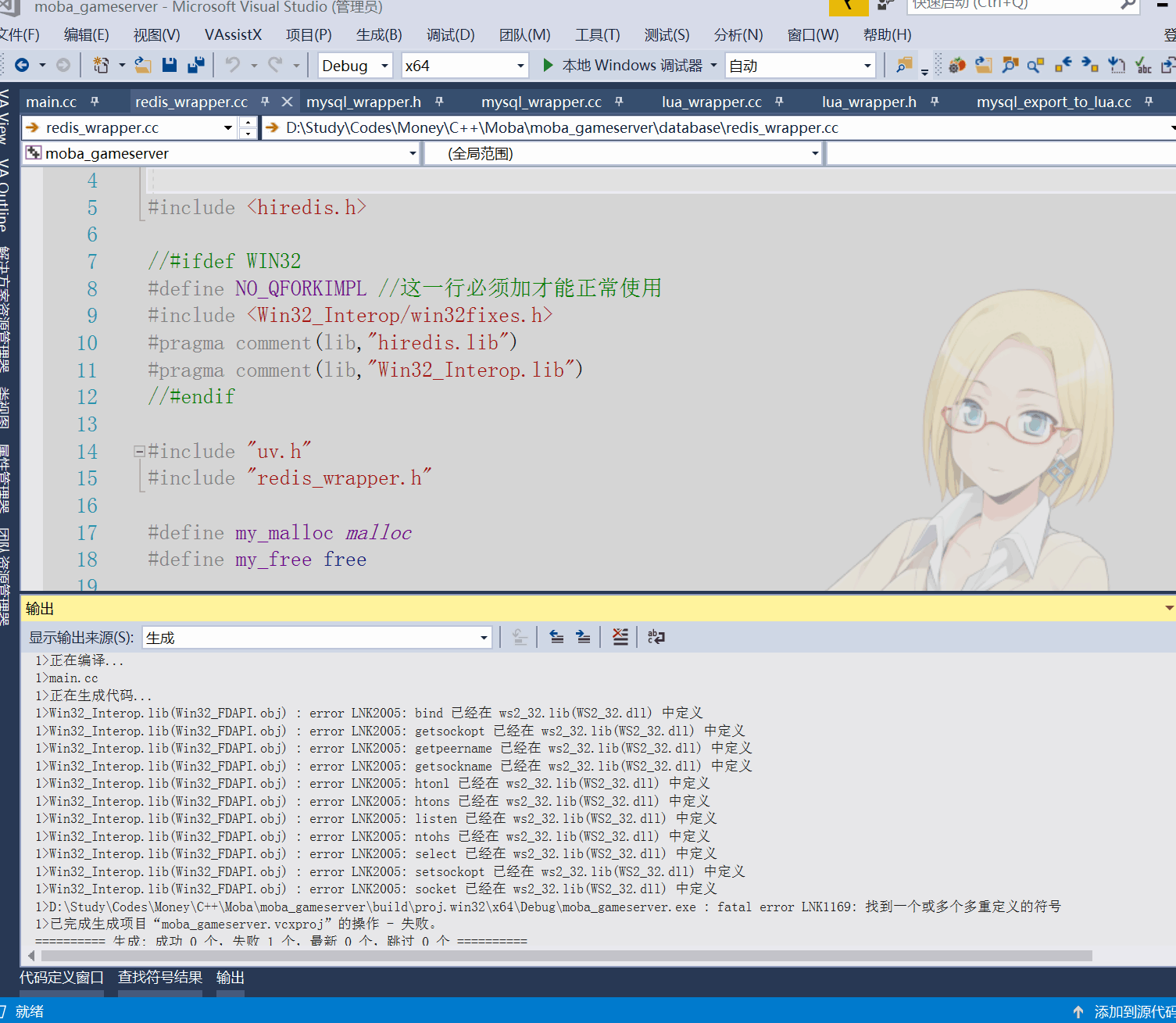Open the 调试(D) debug menu

[x=450, y=35]
